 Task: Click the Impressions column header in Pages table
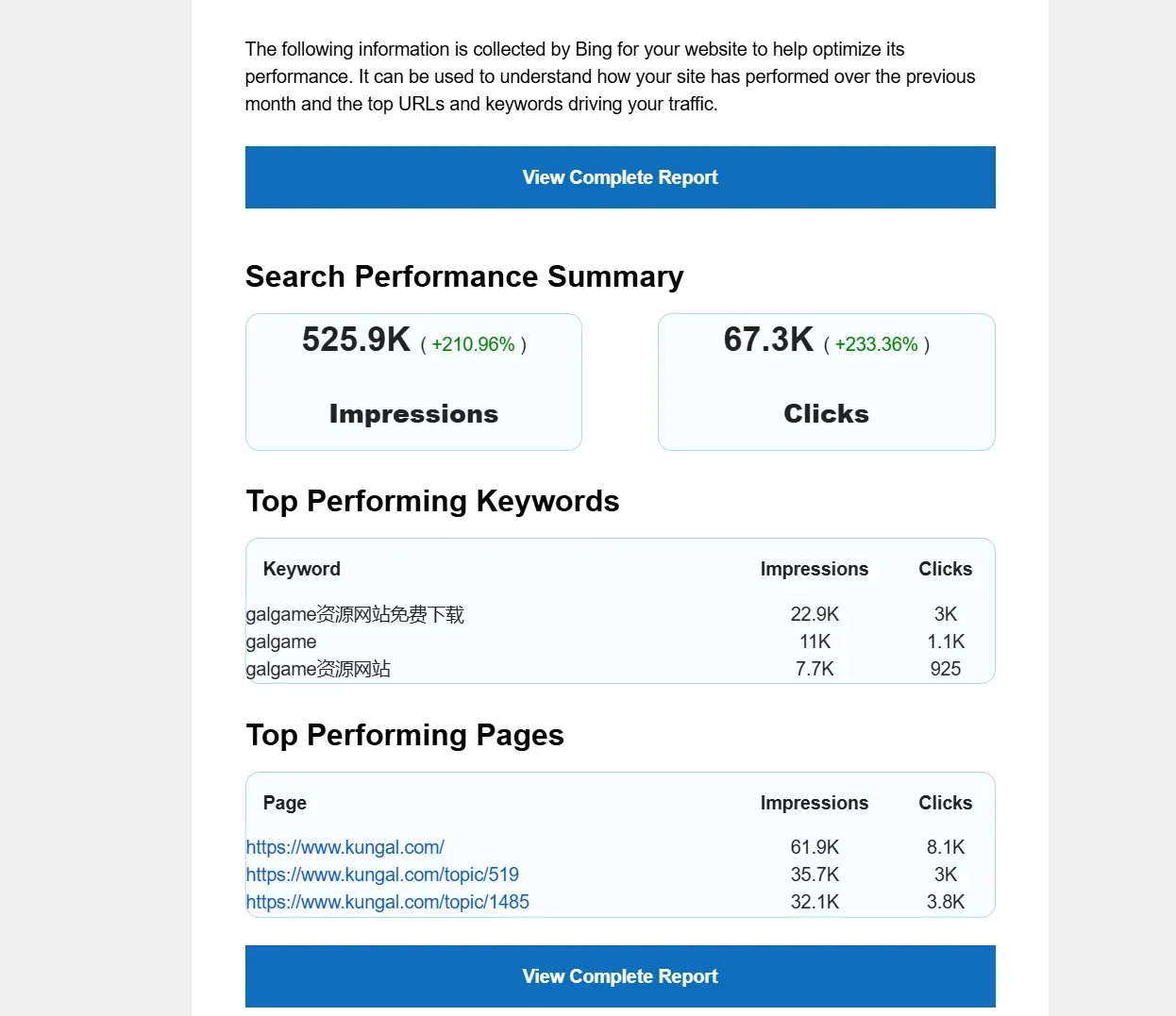815,803
